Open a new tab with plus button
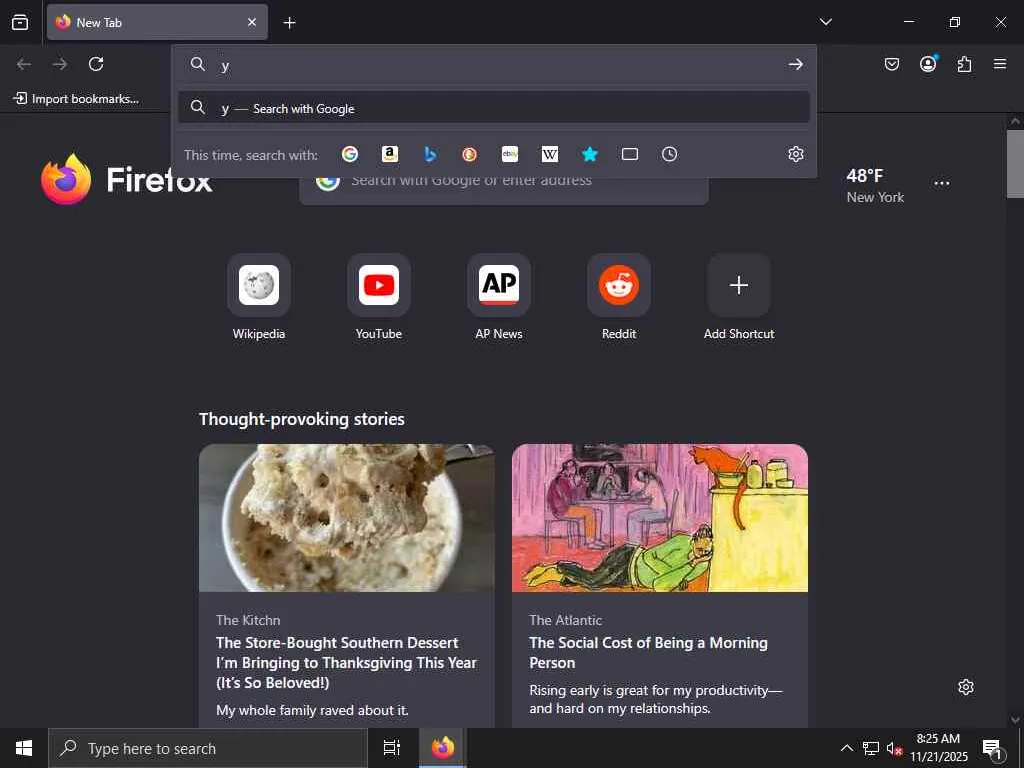This screenshot has width=1024, height=768. coord(289,23)
